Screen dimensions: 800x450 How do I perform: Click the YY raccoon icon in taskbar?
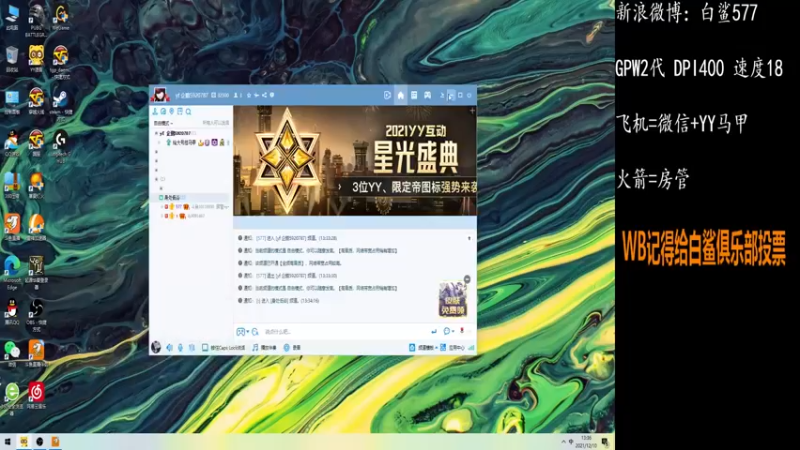23,441
